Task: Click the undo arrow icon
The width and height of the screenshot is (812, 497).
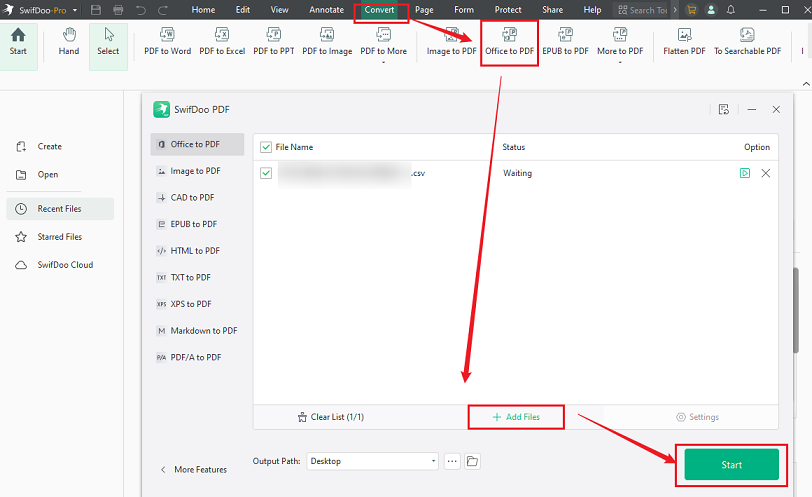Action: pyautogui.click(x=140, y=10)
